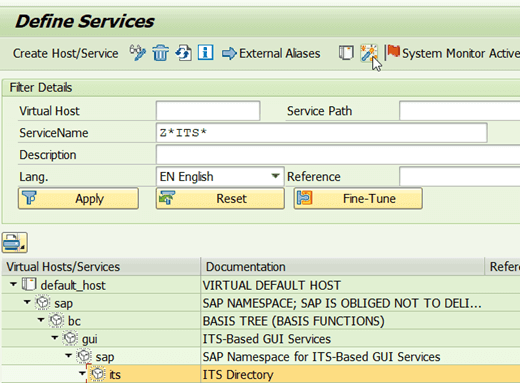Collapse the gui tree node
The image size is (520, 383).
pyautogui.click(x=55, y=338)
